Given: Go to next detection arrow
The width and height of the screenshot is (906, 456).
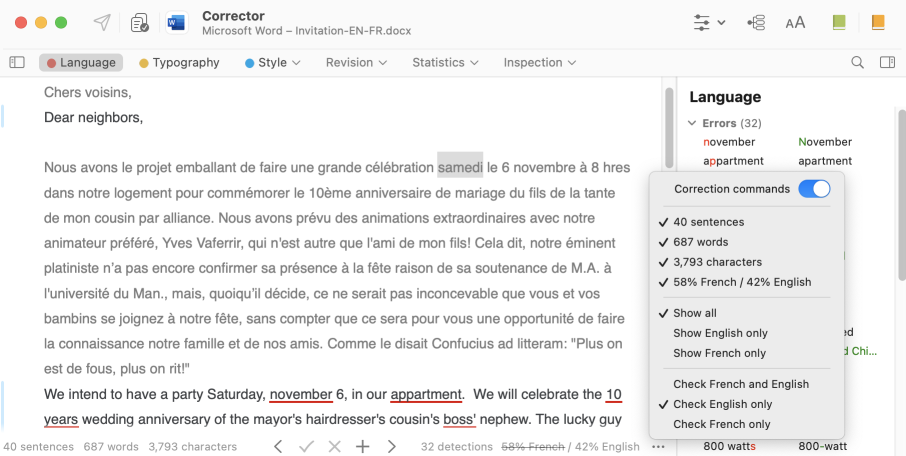Looking at the screenshot, I should (x=391, y=446).
